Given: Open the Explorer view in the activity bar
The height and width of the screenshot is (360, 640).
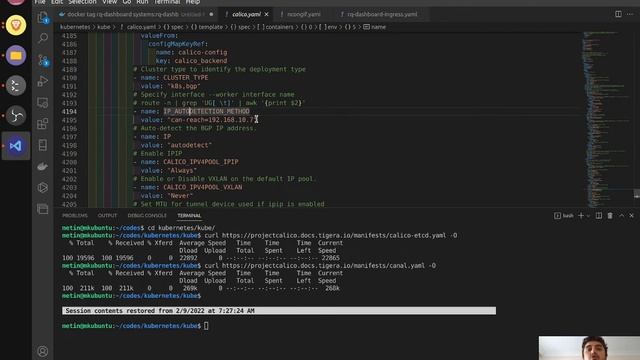Looking at the screenshot, I should click(43, 18).
